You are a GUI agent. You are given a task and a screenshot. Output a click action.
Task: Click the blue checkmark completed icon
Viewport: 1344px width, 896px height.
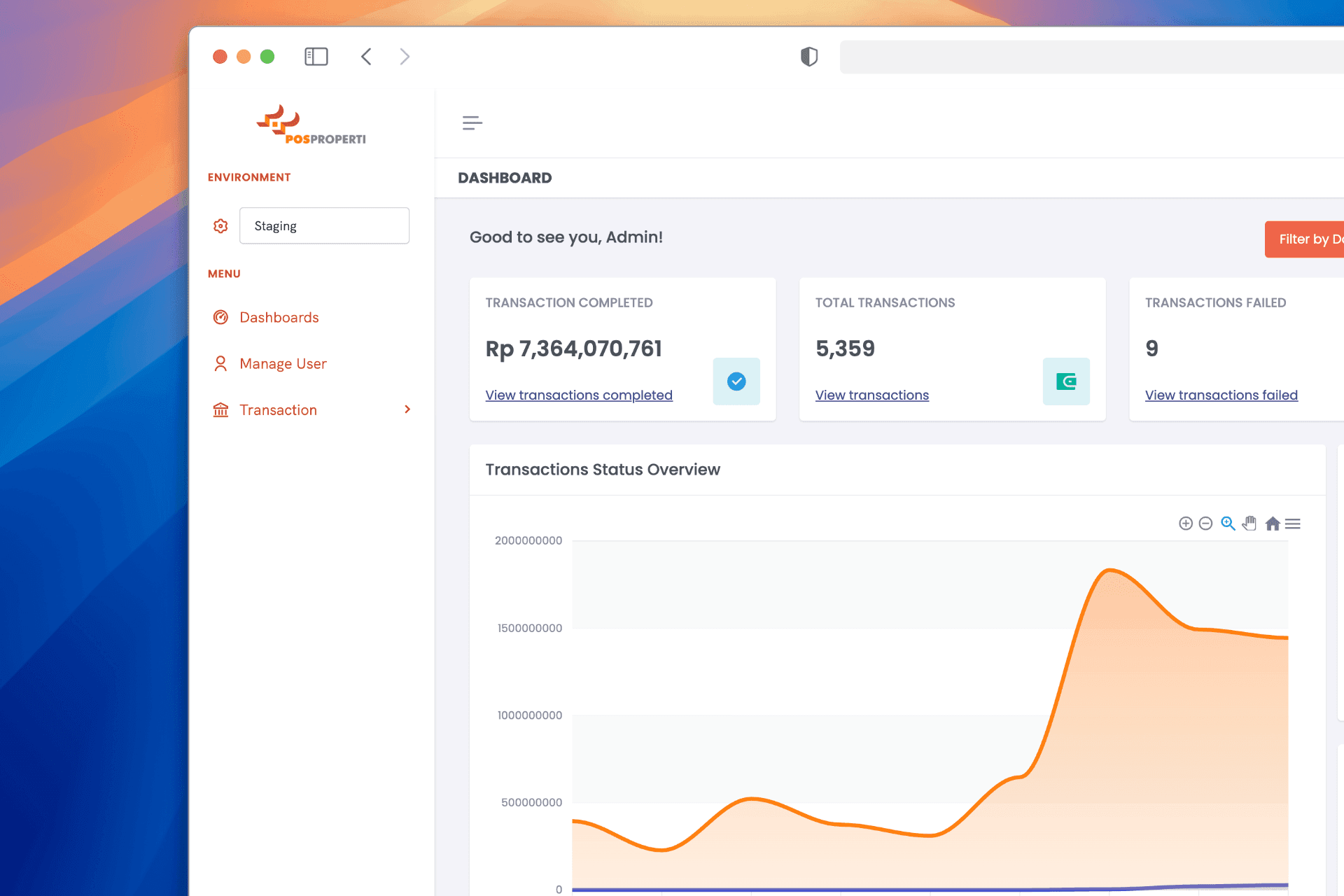(736, 381)
